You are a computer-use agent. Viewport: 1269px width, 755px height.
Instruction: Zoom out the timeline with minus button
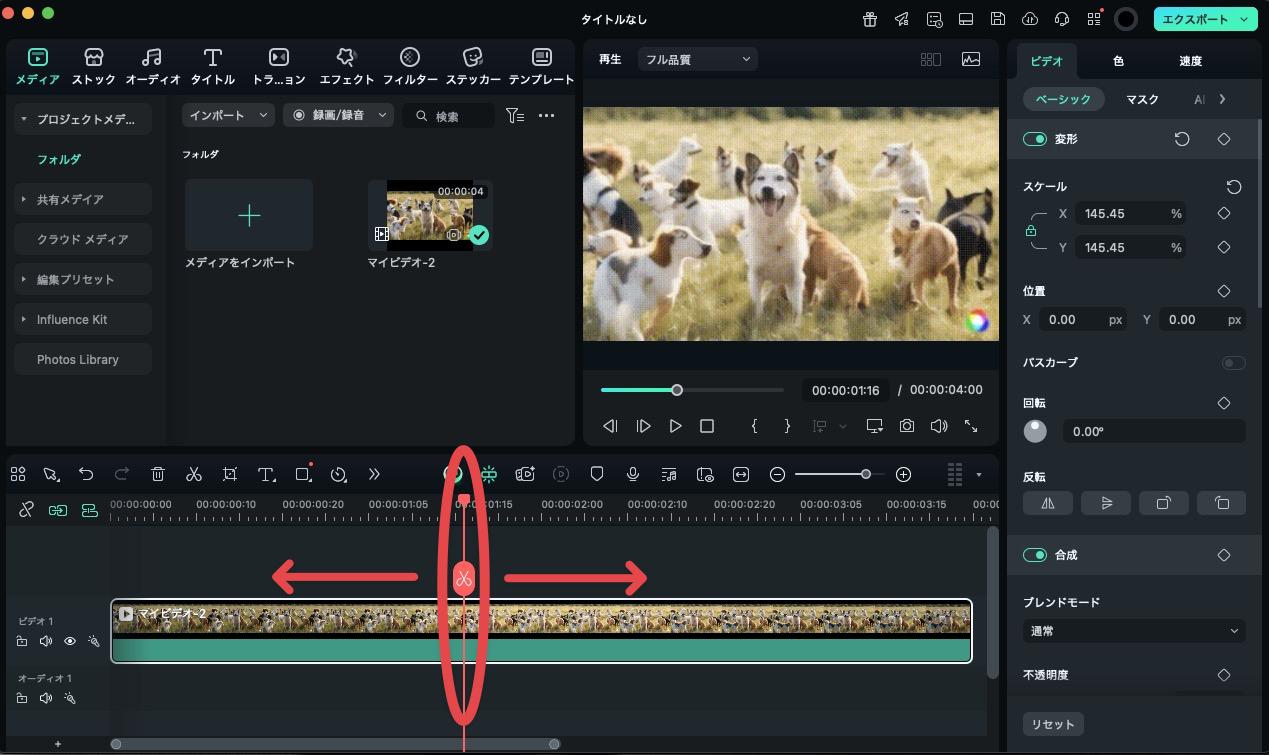(x=777, y=474)
